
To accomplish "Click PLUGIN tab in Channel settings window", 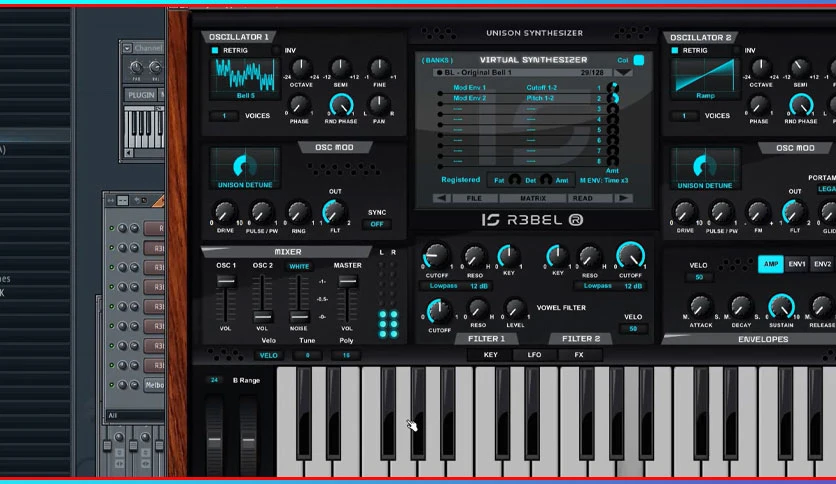I will tap(141, 95).
